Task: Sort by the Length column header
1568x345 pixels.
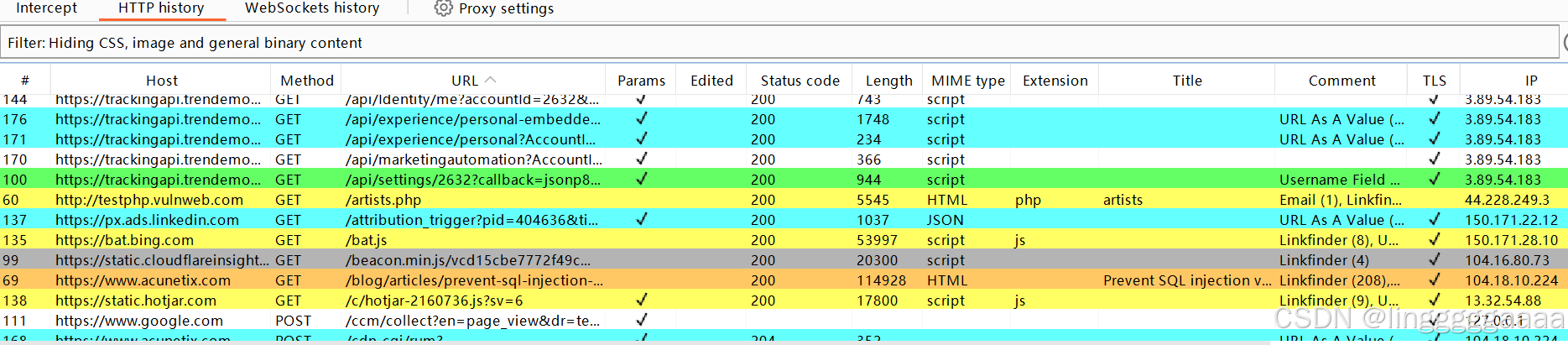Action: click(888, 81)
